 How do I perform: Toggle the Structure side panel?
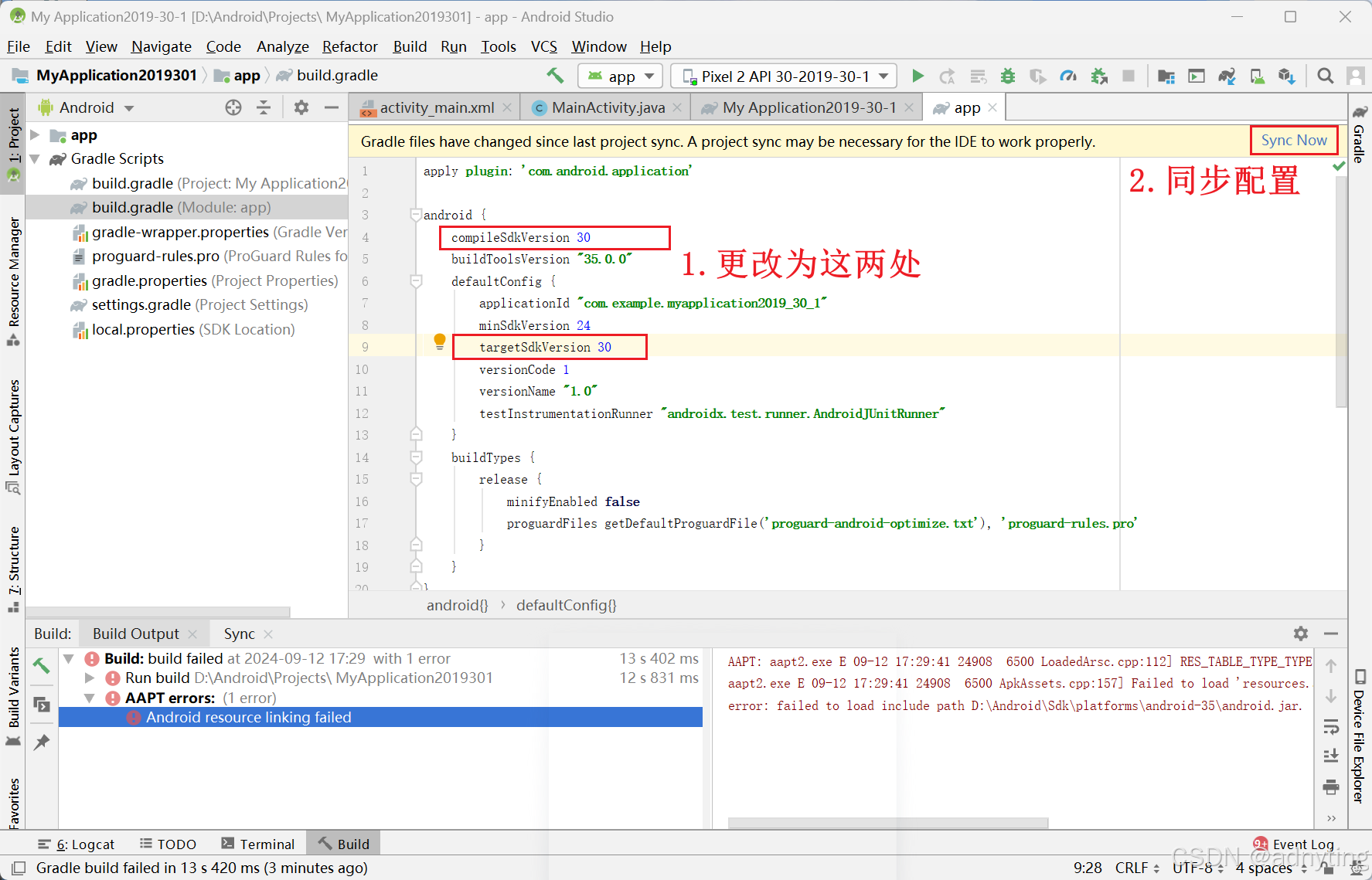pyautogui.click(x=13, y=570)
